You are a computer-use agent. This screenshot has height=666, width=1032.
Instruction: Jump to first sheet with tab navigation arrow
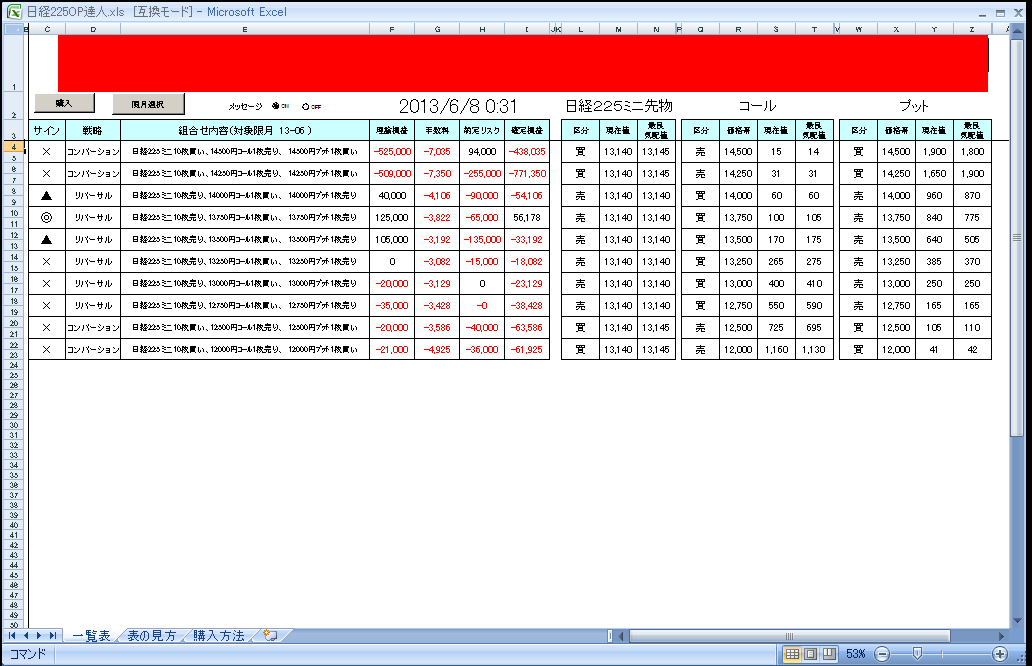coord(12,636)
